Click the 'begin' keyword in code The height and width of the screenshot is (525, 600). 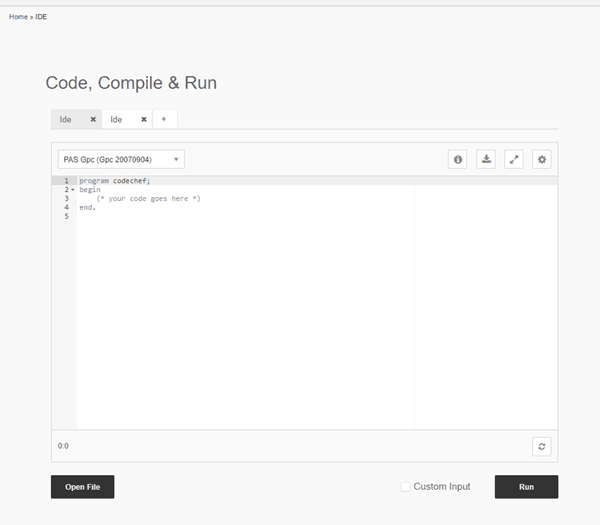(x=90, y=189)
